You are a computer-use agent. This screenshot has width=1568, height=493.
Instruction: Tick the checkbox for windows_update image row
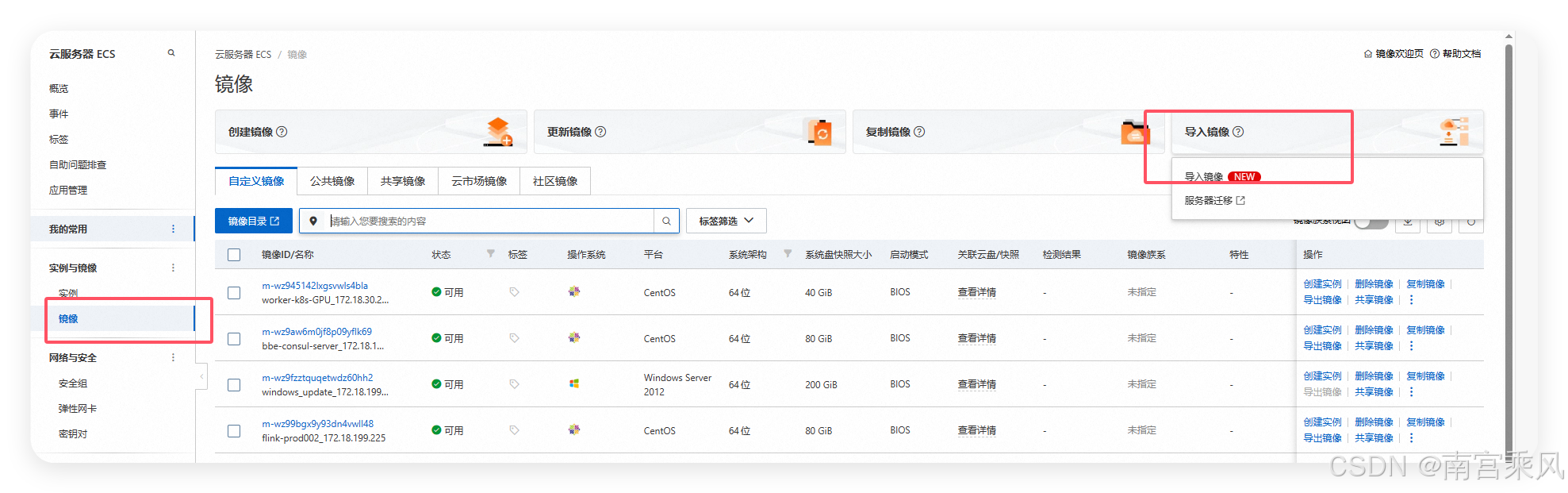click(x=234, y=385)
